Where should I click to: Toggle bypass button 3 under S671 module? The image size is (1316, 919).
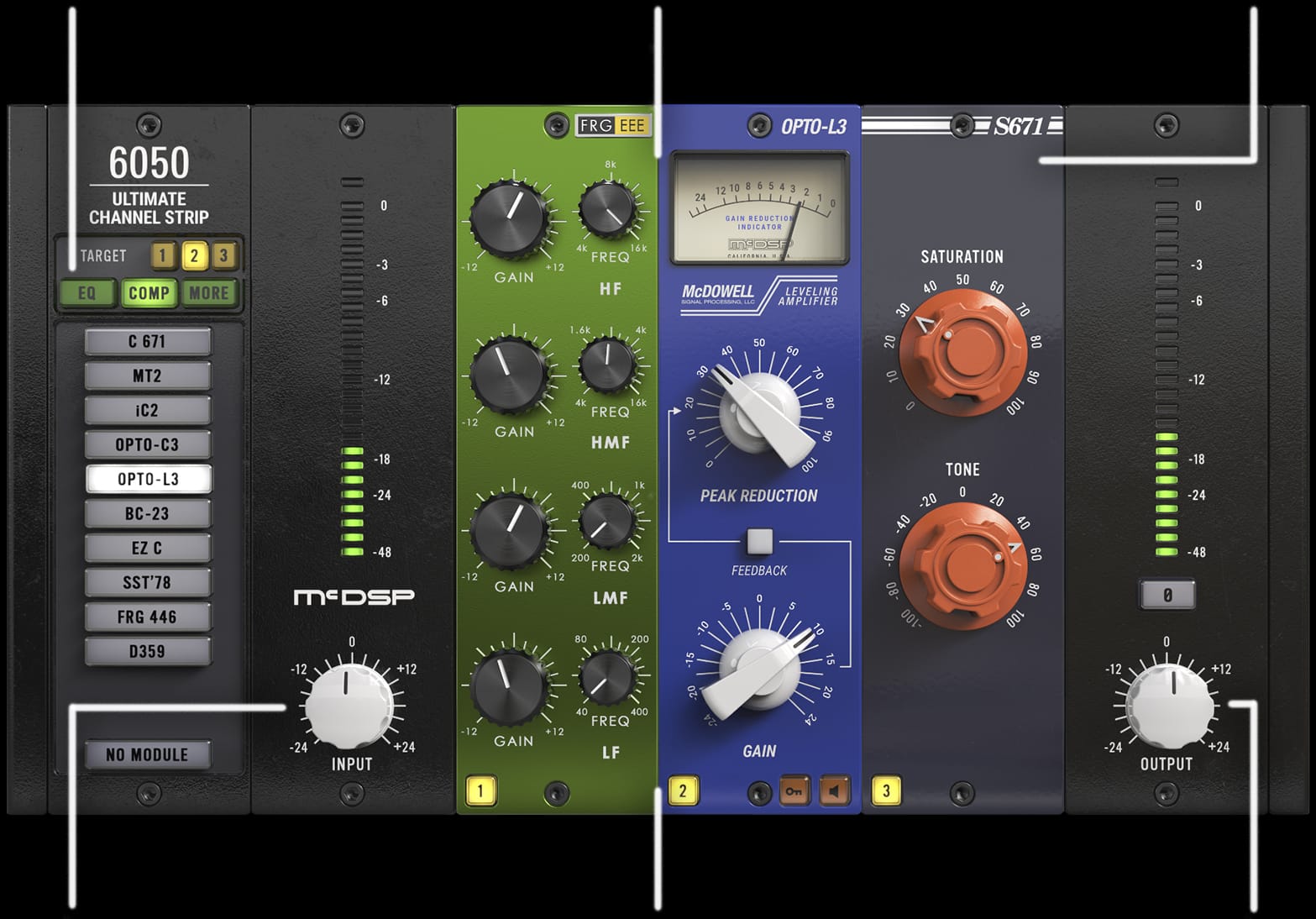[886, 791]
